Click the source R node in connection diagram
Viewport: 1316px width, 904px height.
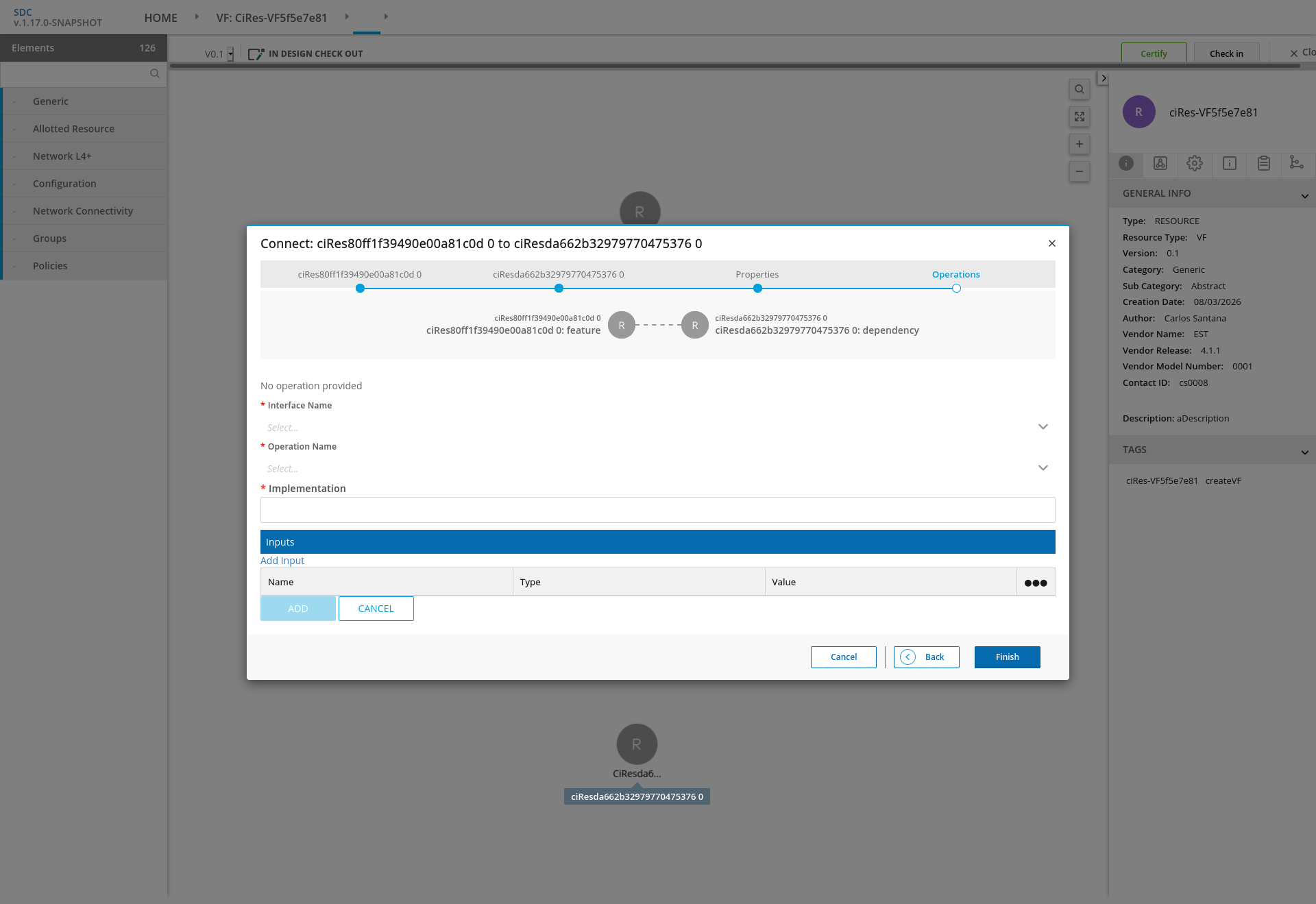tap(622, 326)
